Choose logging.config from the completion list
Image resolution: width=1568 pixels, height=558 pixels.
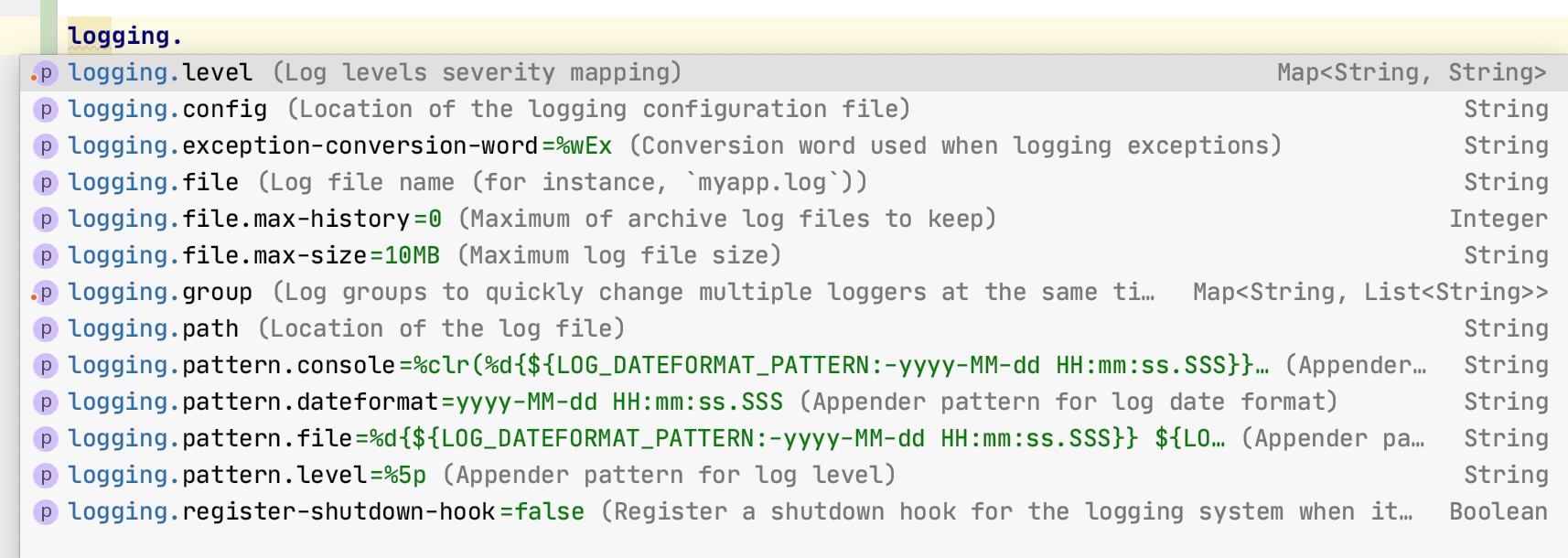(x=793, y=109)
